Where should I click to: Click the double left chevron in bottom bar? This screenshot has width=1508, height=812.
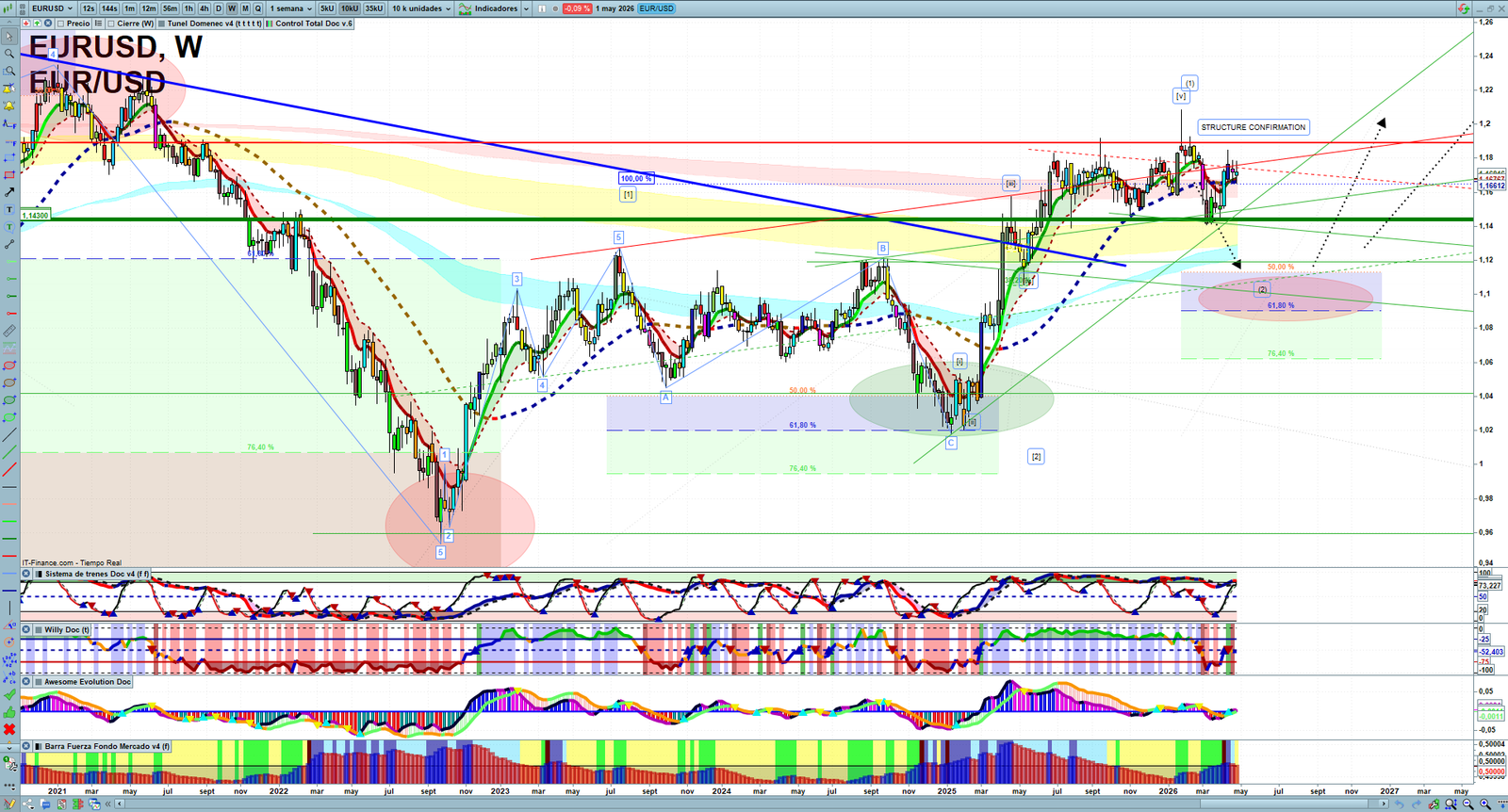107,804
